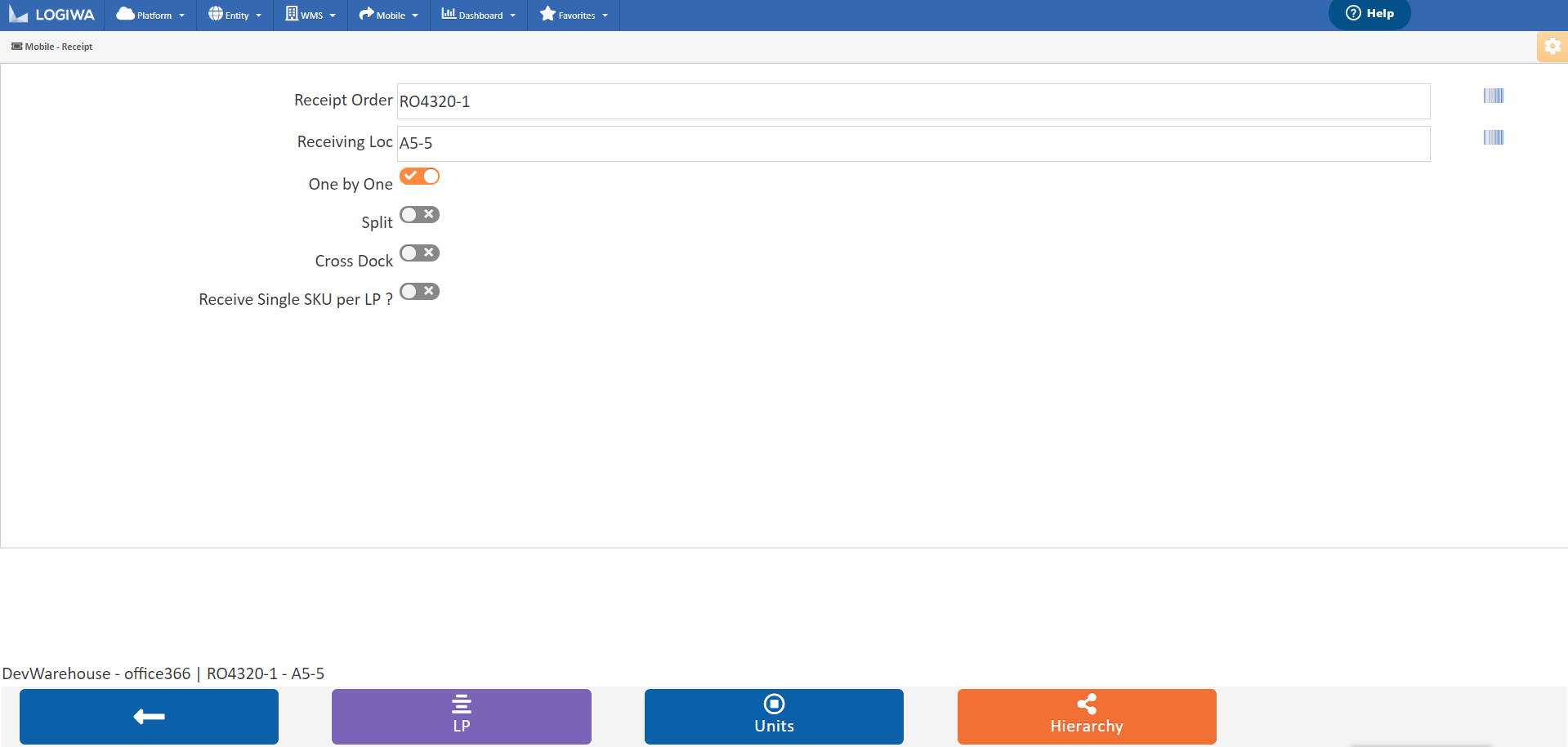Open the Favorites menu

574,15
